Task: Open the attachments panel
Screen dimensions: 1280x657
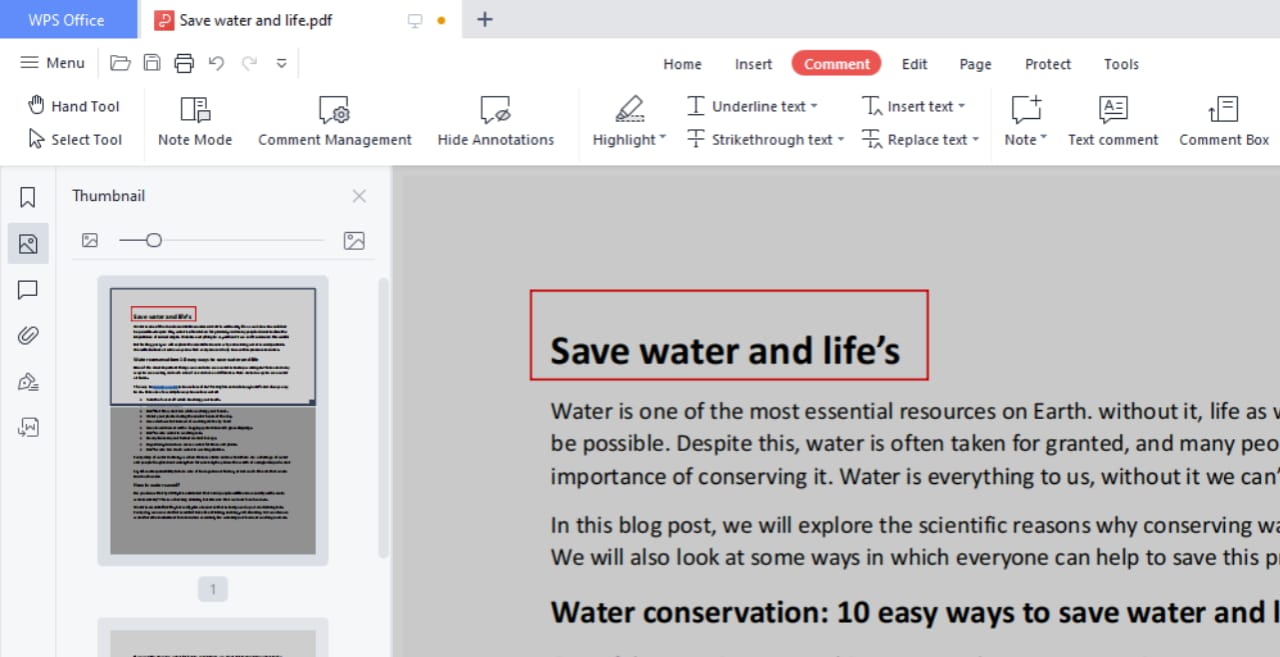Action: pyautogui.click(x=27, y=335)
